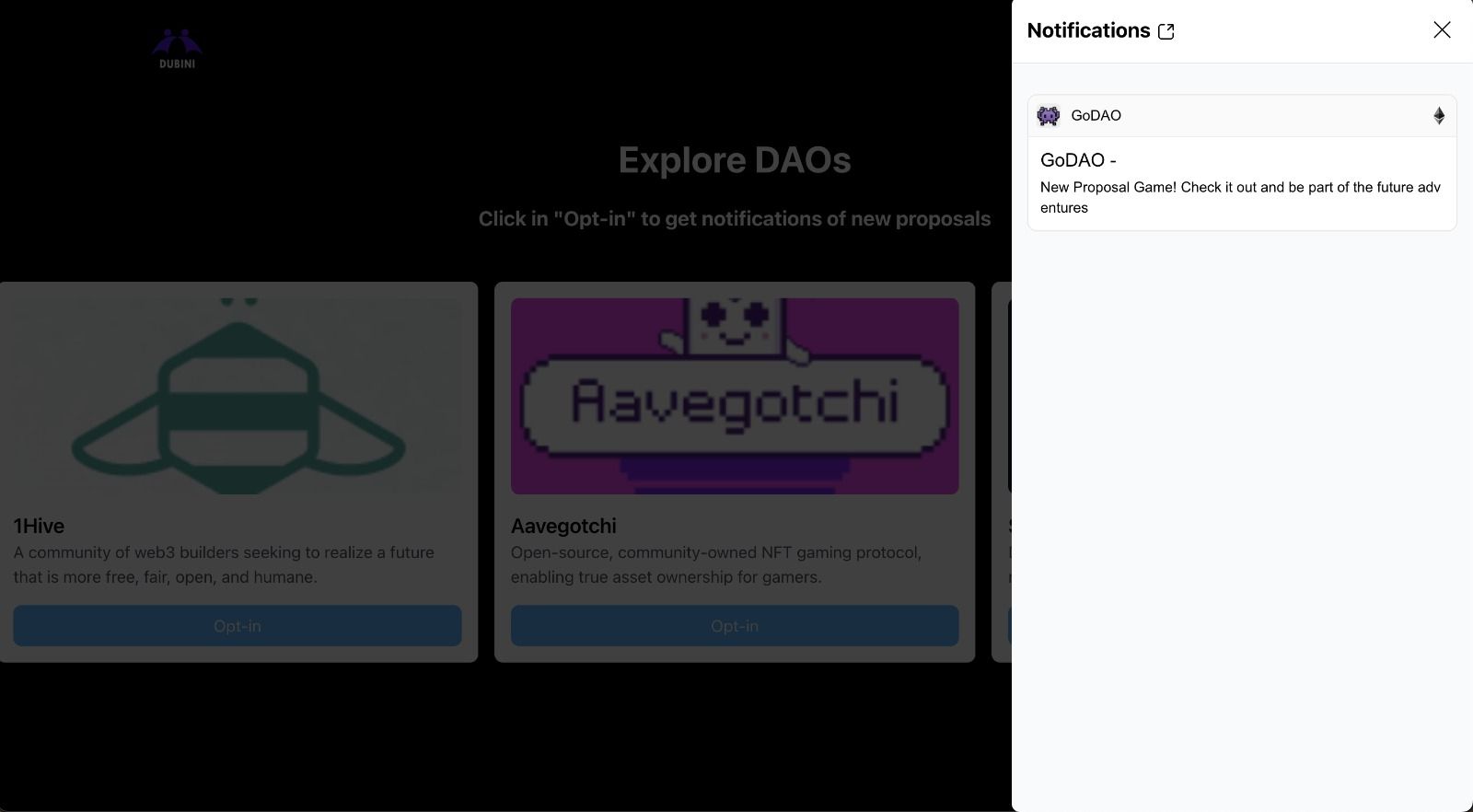Open the 'New Proposal Game!' notification message
Screen dimensions: 1473x812
coord(1240,197)
